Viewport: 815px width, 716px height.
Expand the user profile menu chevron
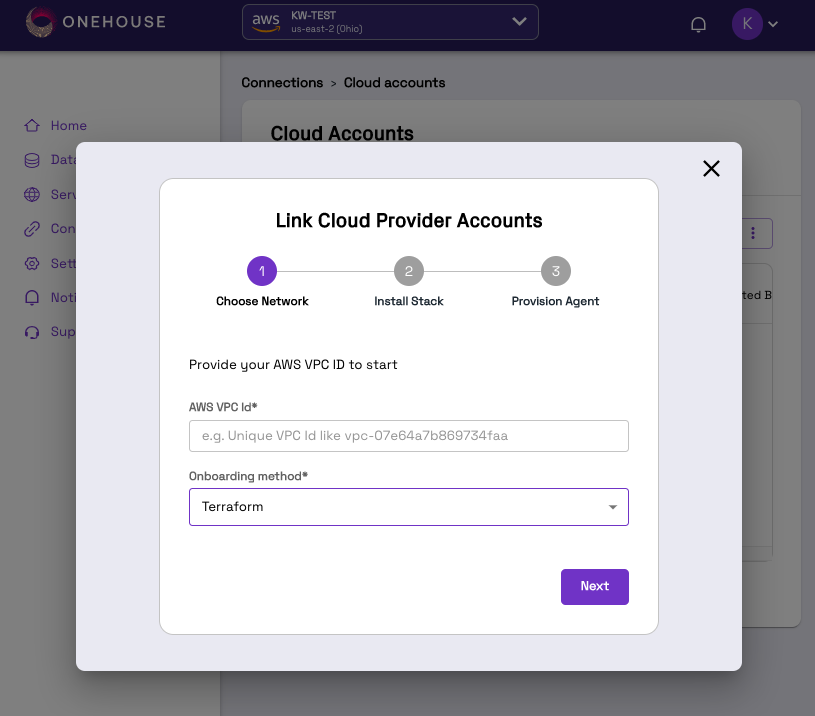[x=771, y=23]
